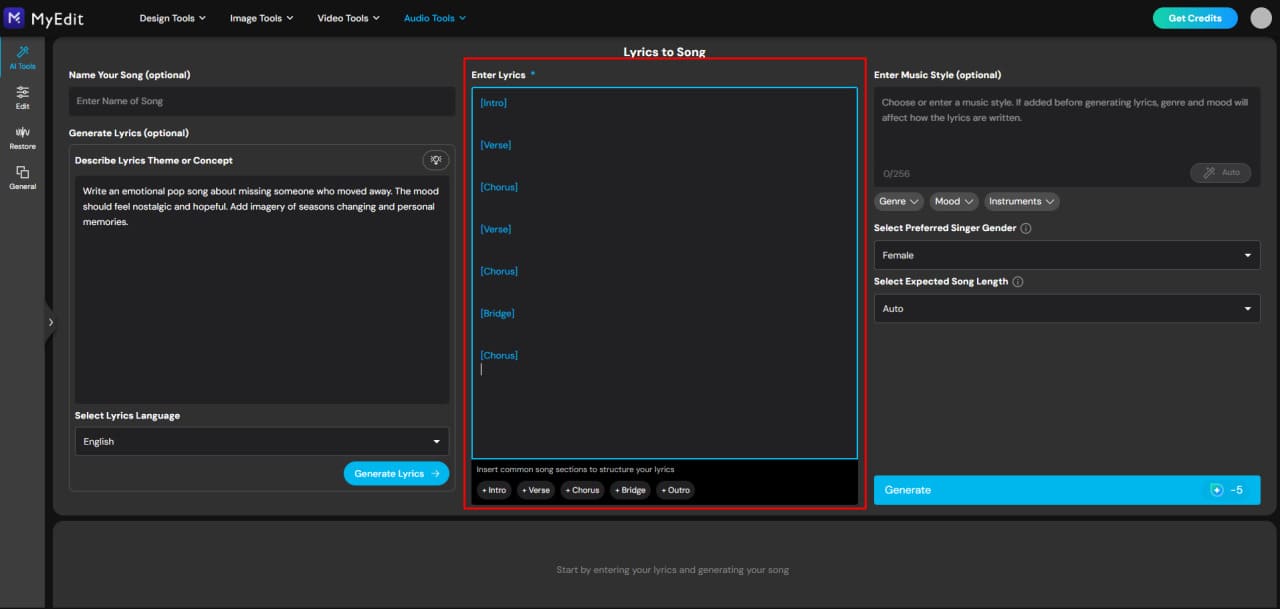1280x609 pixels.
Task: Open the Expected Song Length selector
Action: tap(1066, 308)
